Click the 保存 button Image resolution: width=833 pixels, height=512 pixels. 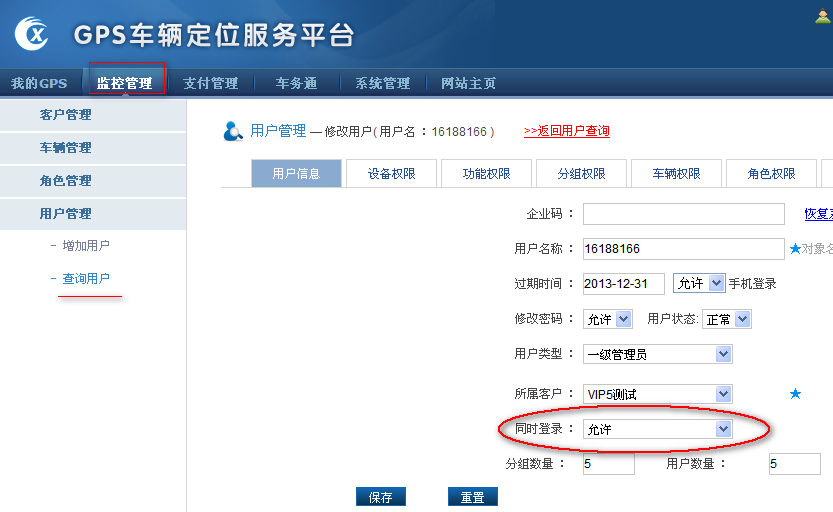point(380,497)
